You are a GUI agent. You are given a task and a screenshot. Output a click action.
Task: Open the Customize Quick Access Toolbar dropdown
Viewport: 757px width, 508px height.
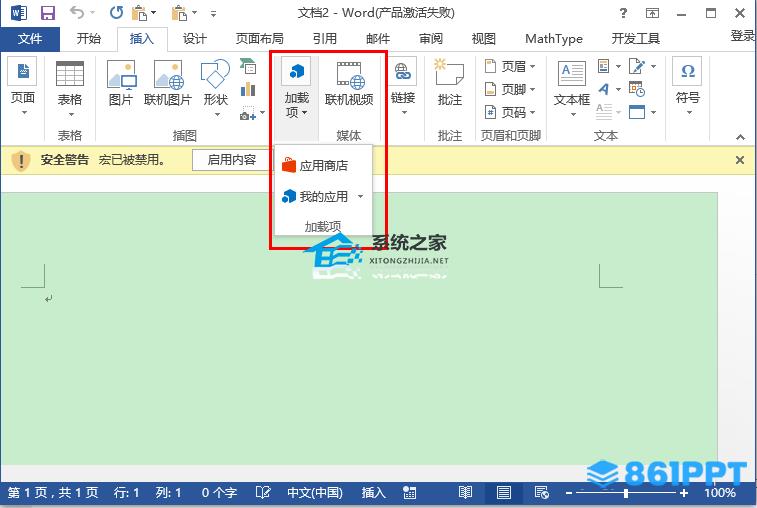(213, 14)
